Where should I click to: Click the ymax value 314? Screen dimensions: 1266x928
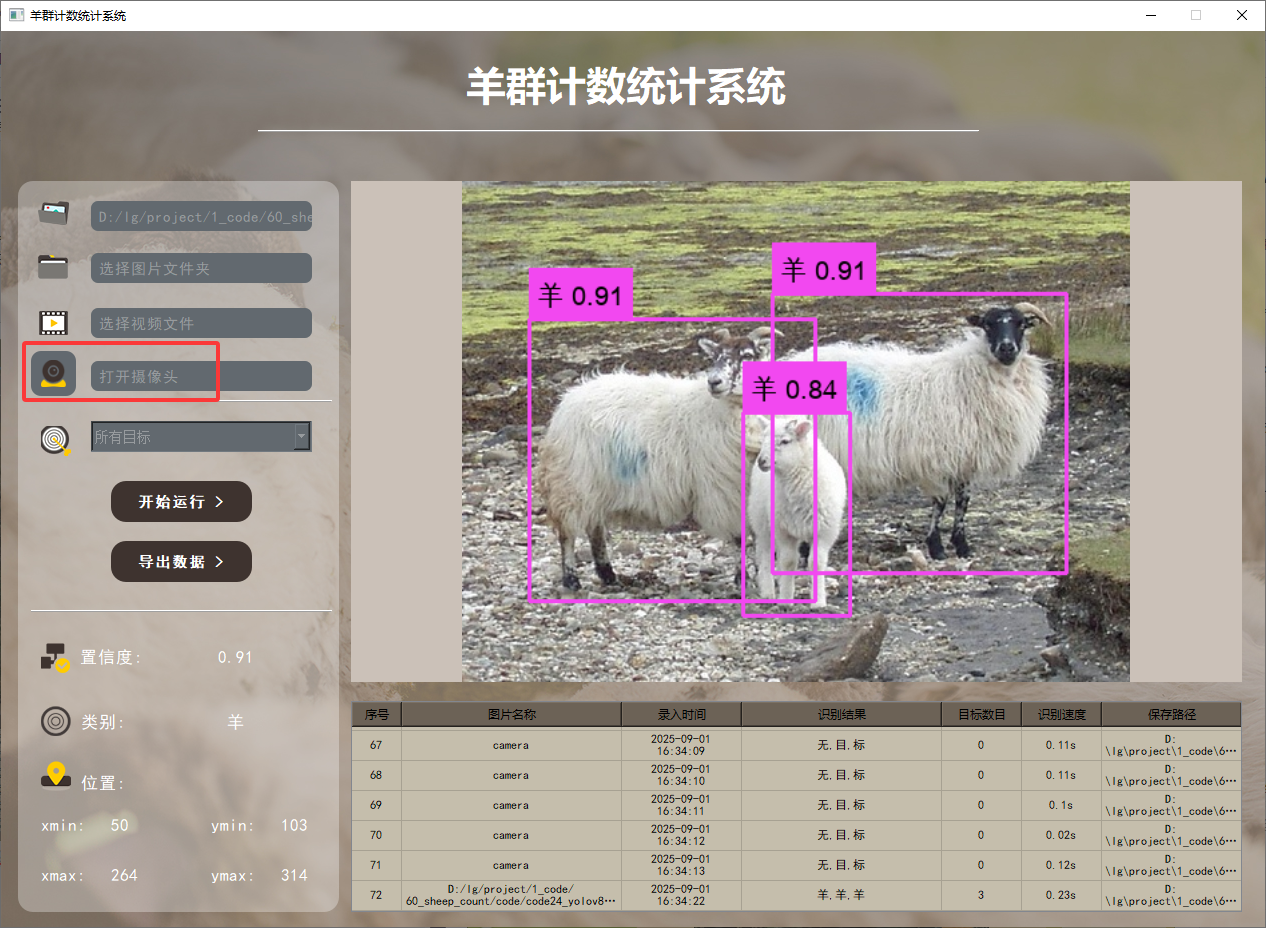click(294, 875)
